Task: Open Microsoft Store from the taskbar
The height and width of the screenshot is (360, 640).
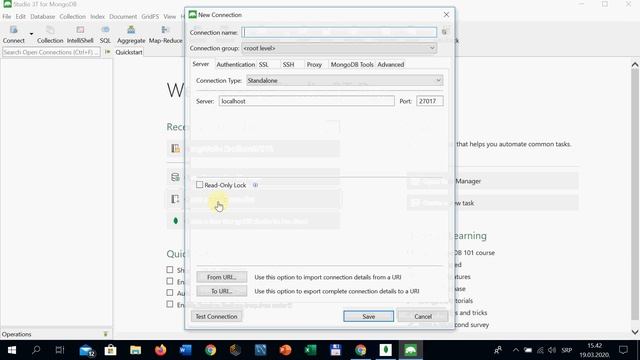Action: pos(111,350)
